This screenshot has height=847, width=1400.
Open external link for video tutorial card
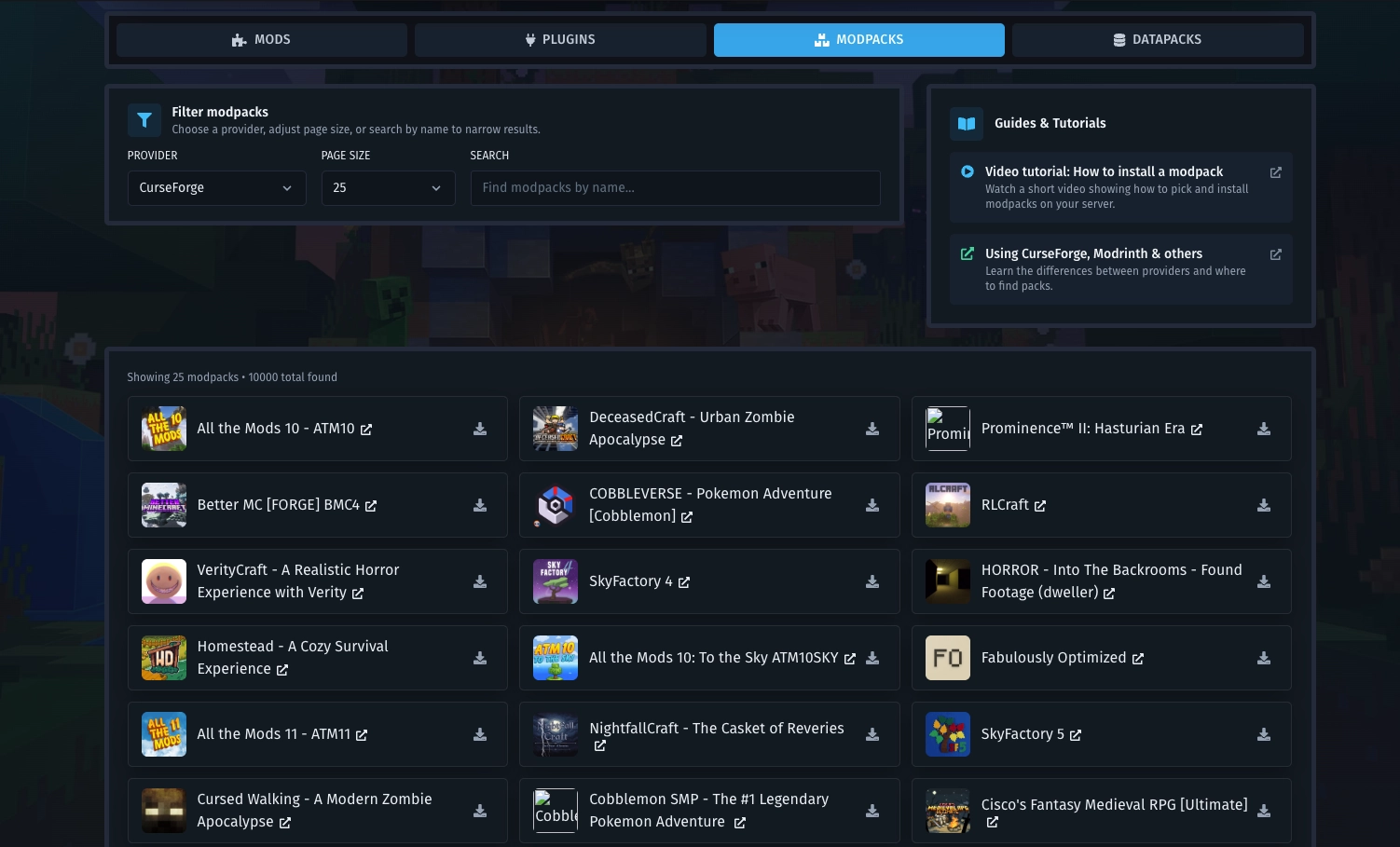(x=1276, y=172)
